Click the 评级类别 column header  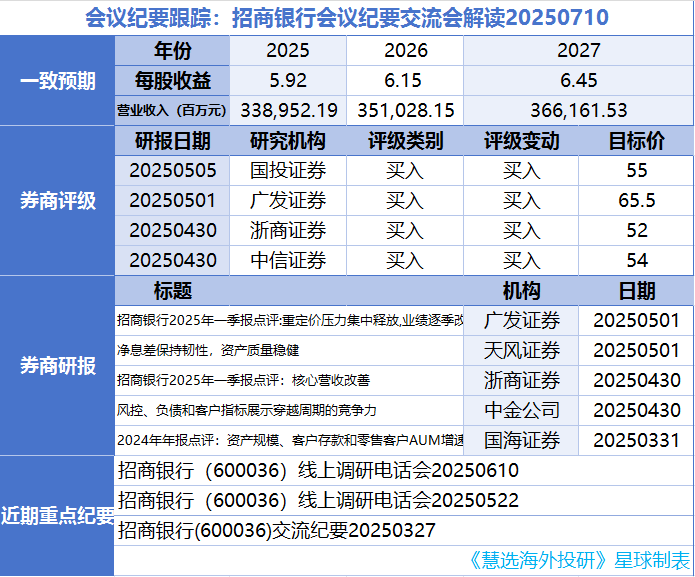point(405,141)
